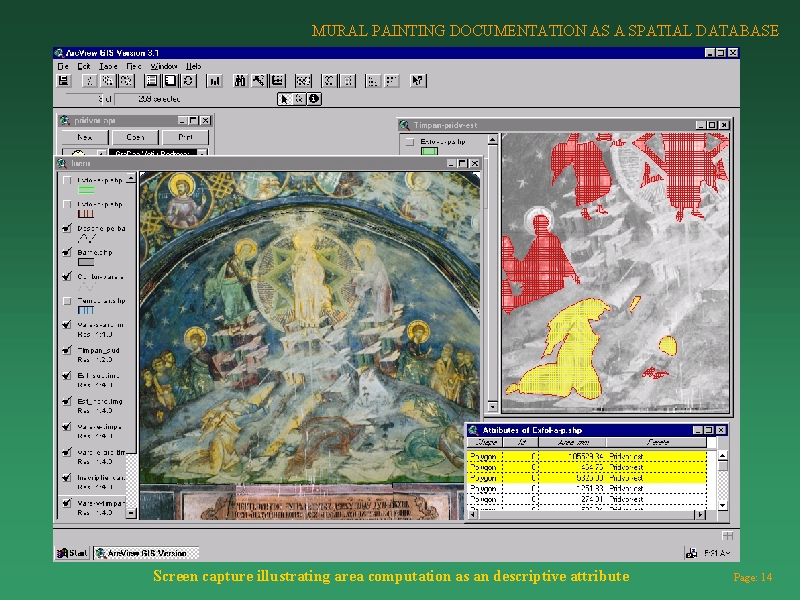This screenshot has height=600, width=800.
Task: Toggle the last checked theme in the legend
Action: [x=67, y=503]
